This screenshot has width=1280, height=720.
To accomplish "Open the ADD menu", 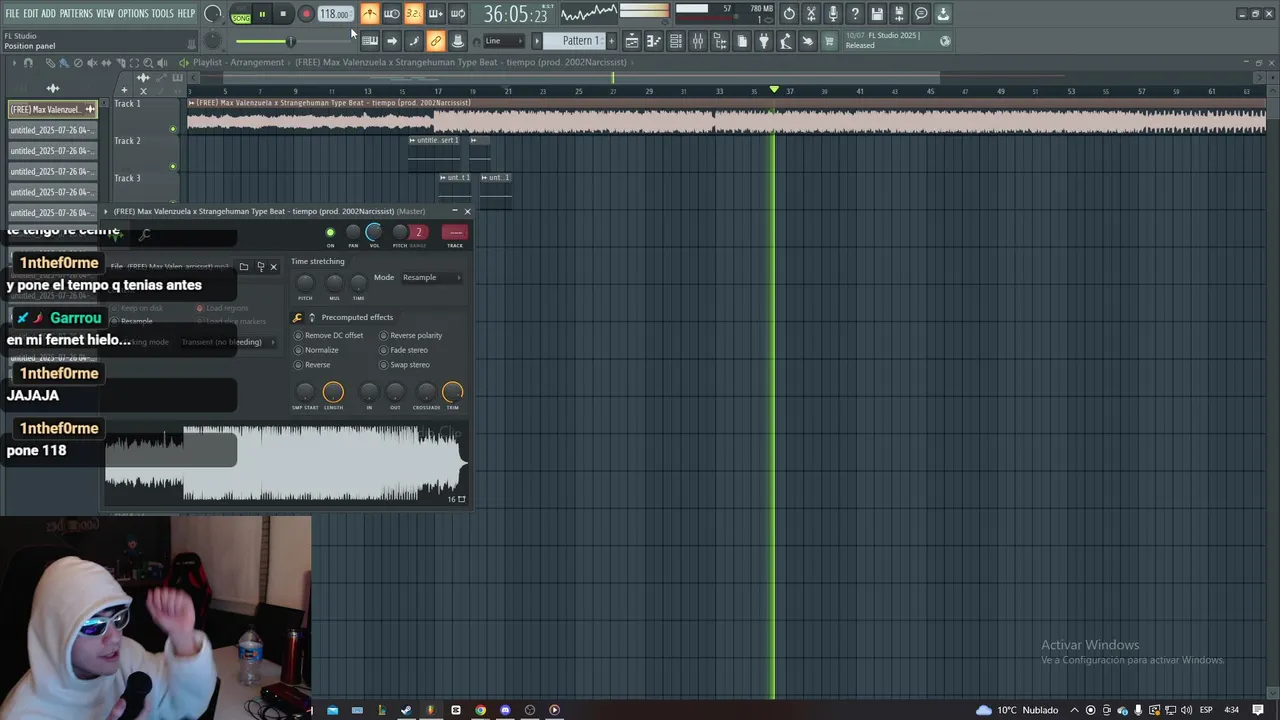I will point(49,14).
